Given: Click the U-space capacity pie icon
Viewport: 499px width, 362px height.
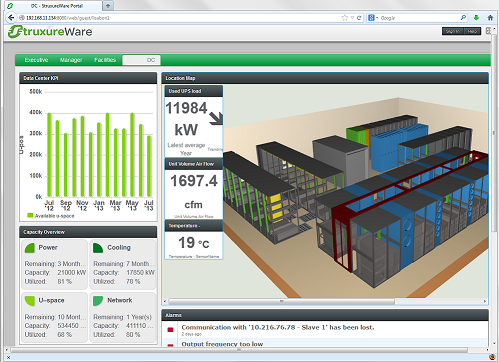Looking at the screenshot, I should tap(30, 301).
